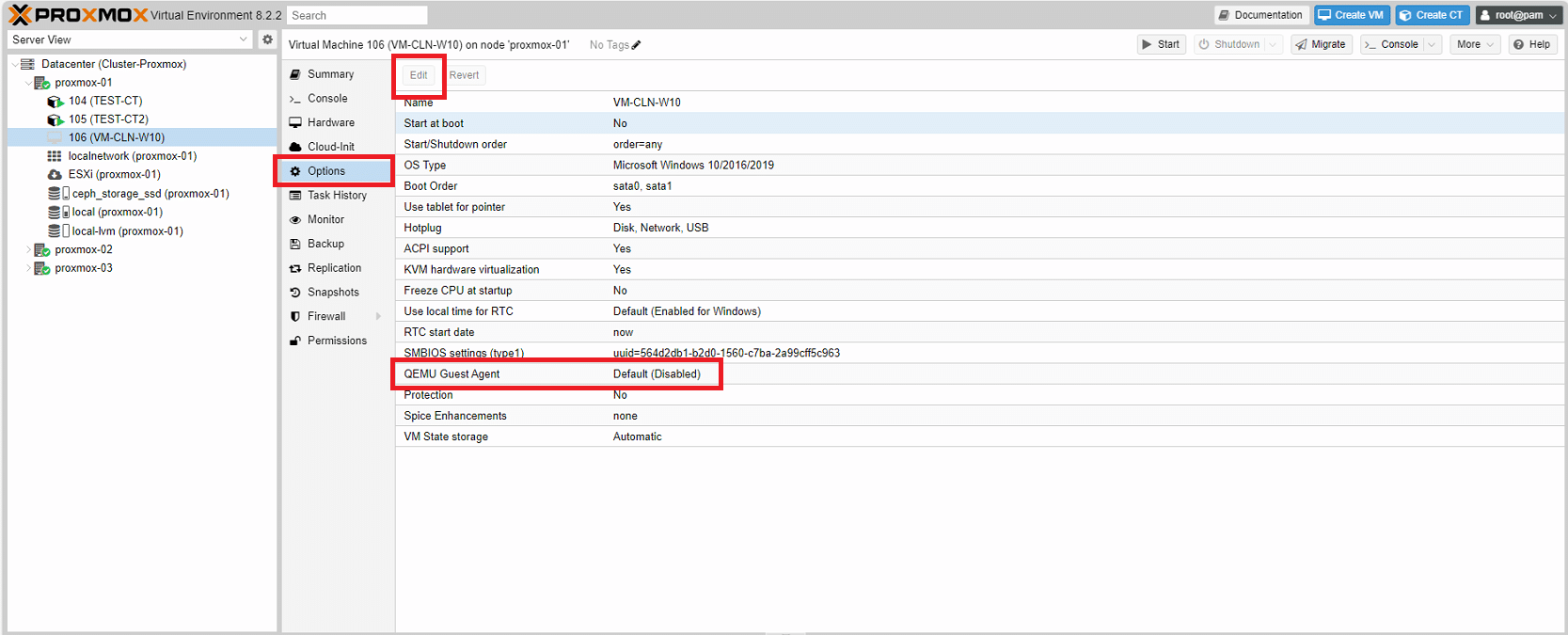Click the local-lvm storage icon

coord(55,230)
